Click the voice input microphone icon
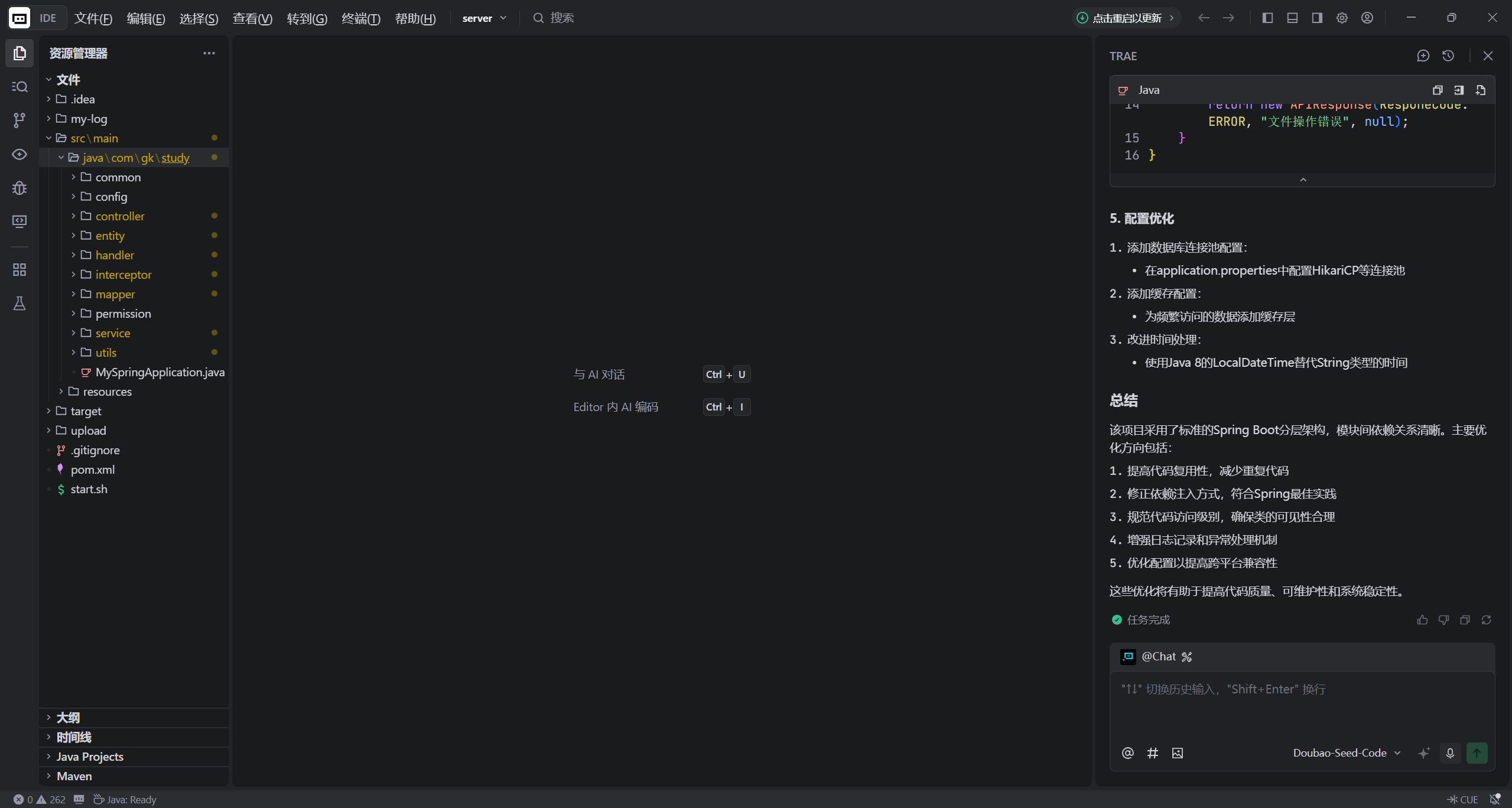The height and width of the screenshot is (808, 1512). coord(1450,753)
